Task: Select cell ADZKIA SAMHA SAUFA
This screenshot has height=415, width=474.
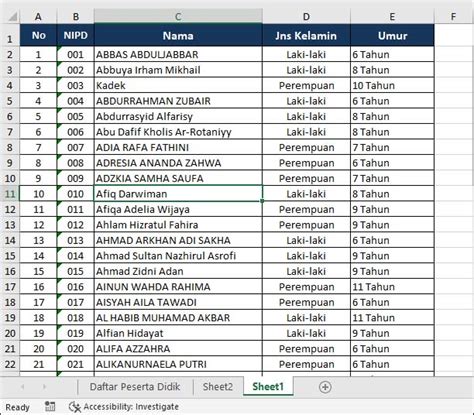Action: [178, 178]
